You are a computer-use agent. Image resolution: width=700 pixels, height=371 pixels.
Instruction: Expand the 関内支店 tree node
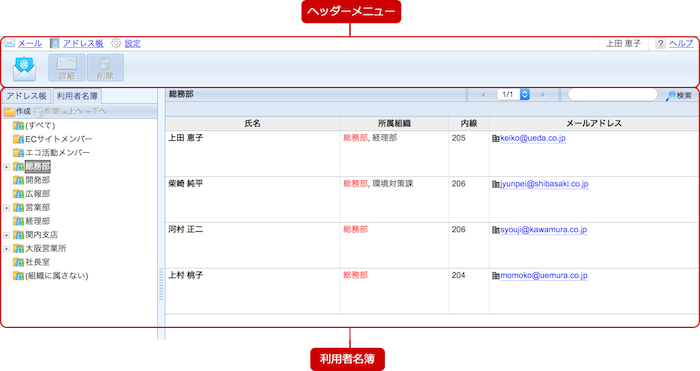[6, 235]
